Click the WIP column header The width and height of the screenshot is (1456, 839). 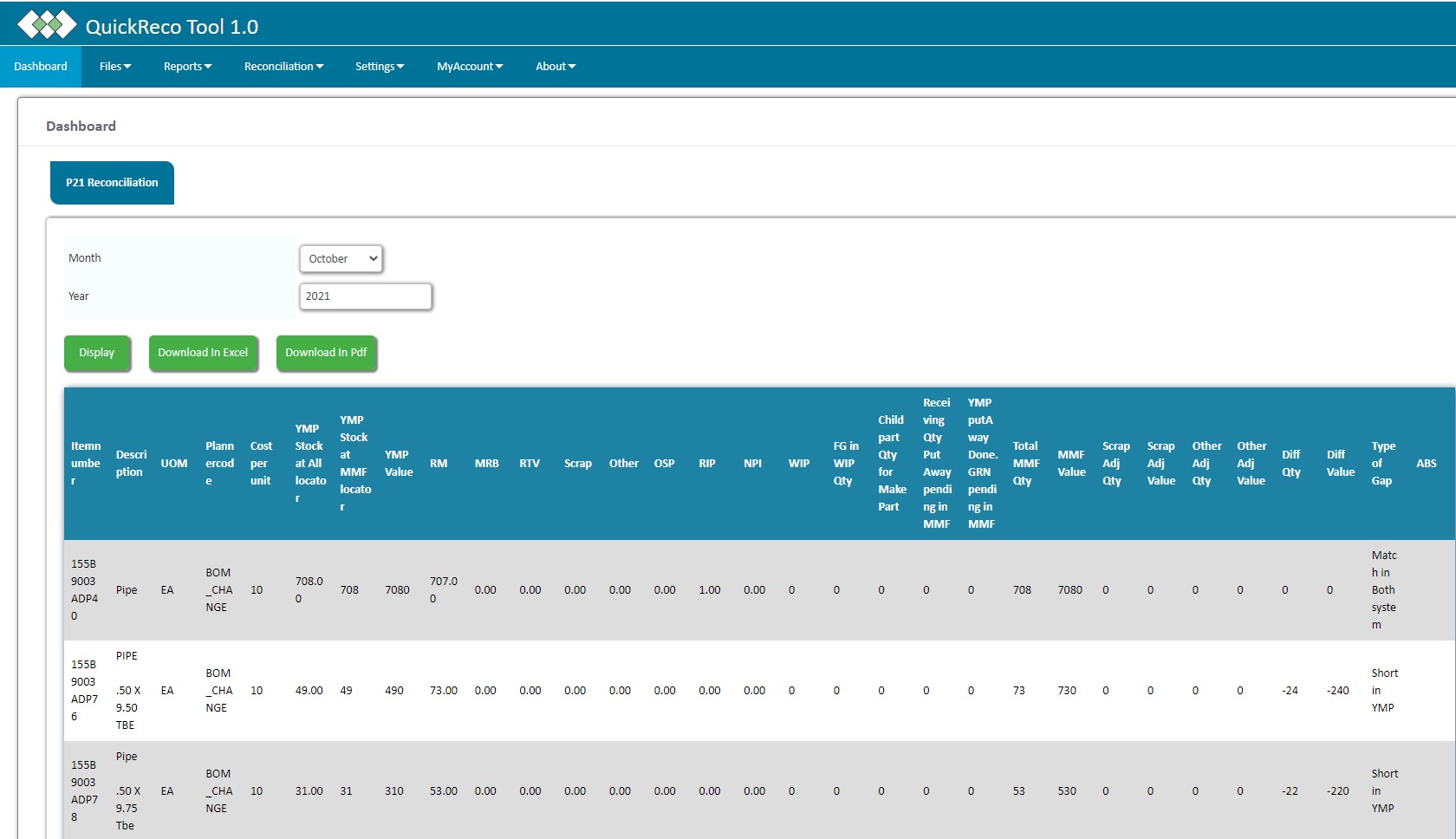point(799,464)
